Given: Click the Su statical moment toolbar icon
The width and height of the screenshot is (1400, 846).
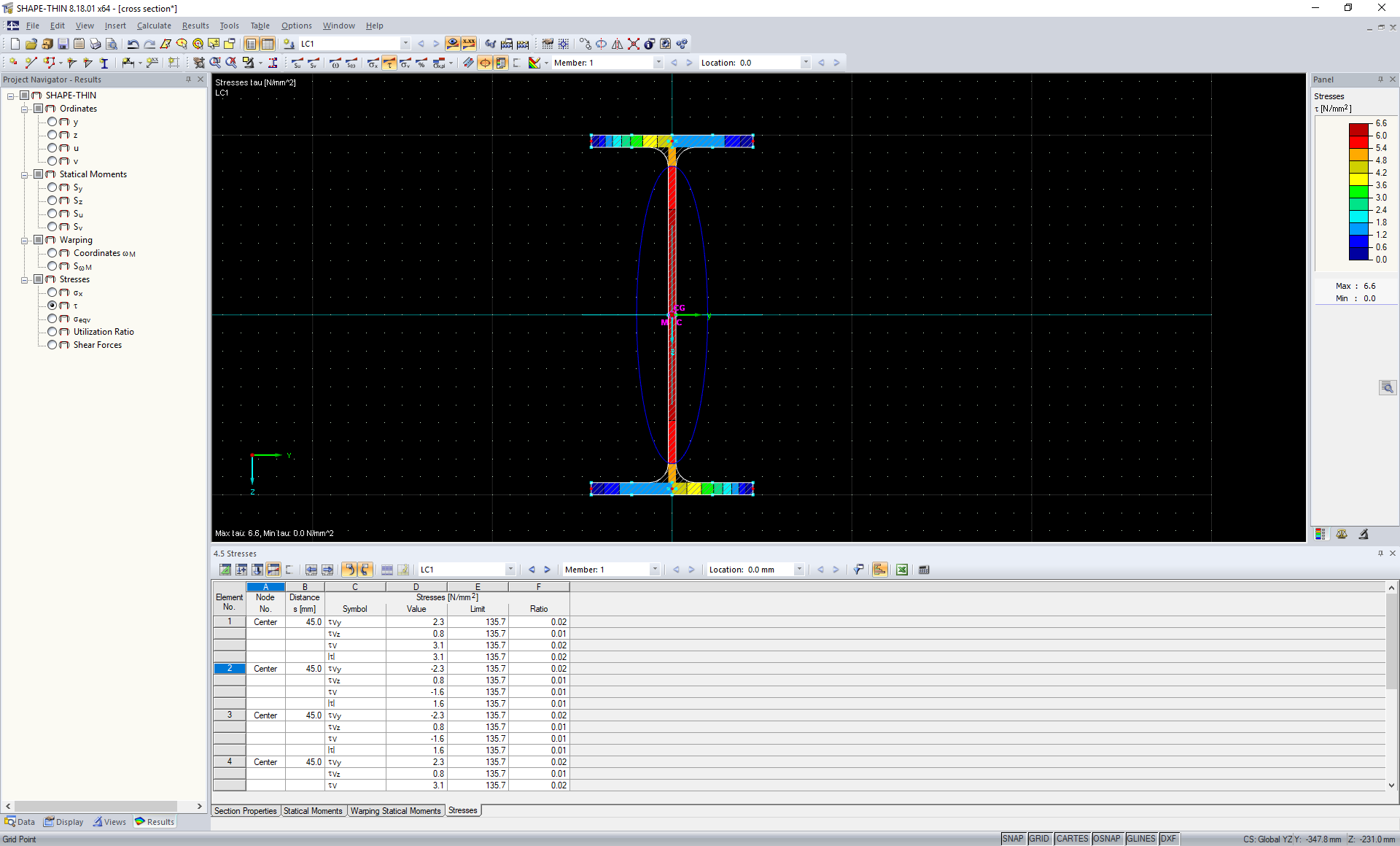Looking at the screenshot, I should click(297, 63).
